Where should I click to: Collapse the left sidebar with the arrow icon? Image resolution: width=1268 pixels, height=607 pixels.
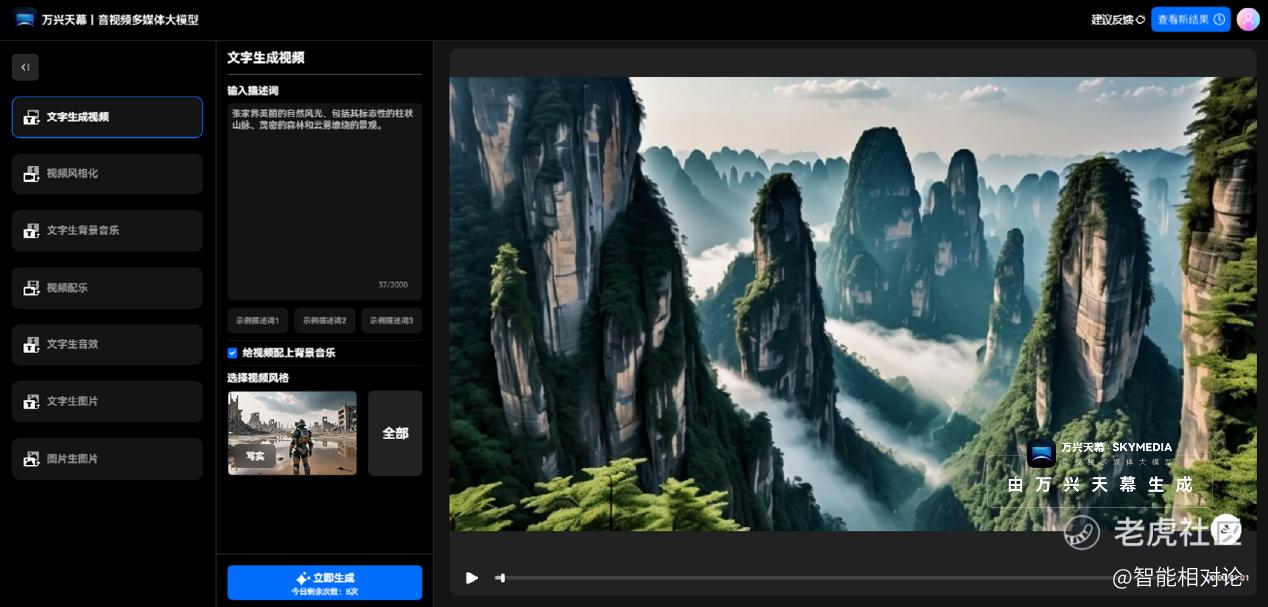point(25,67)
